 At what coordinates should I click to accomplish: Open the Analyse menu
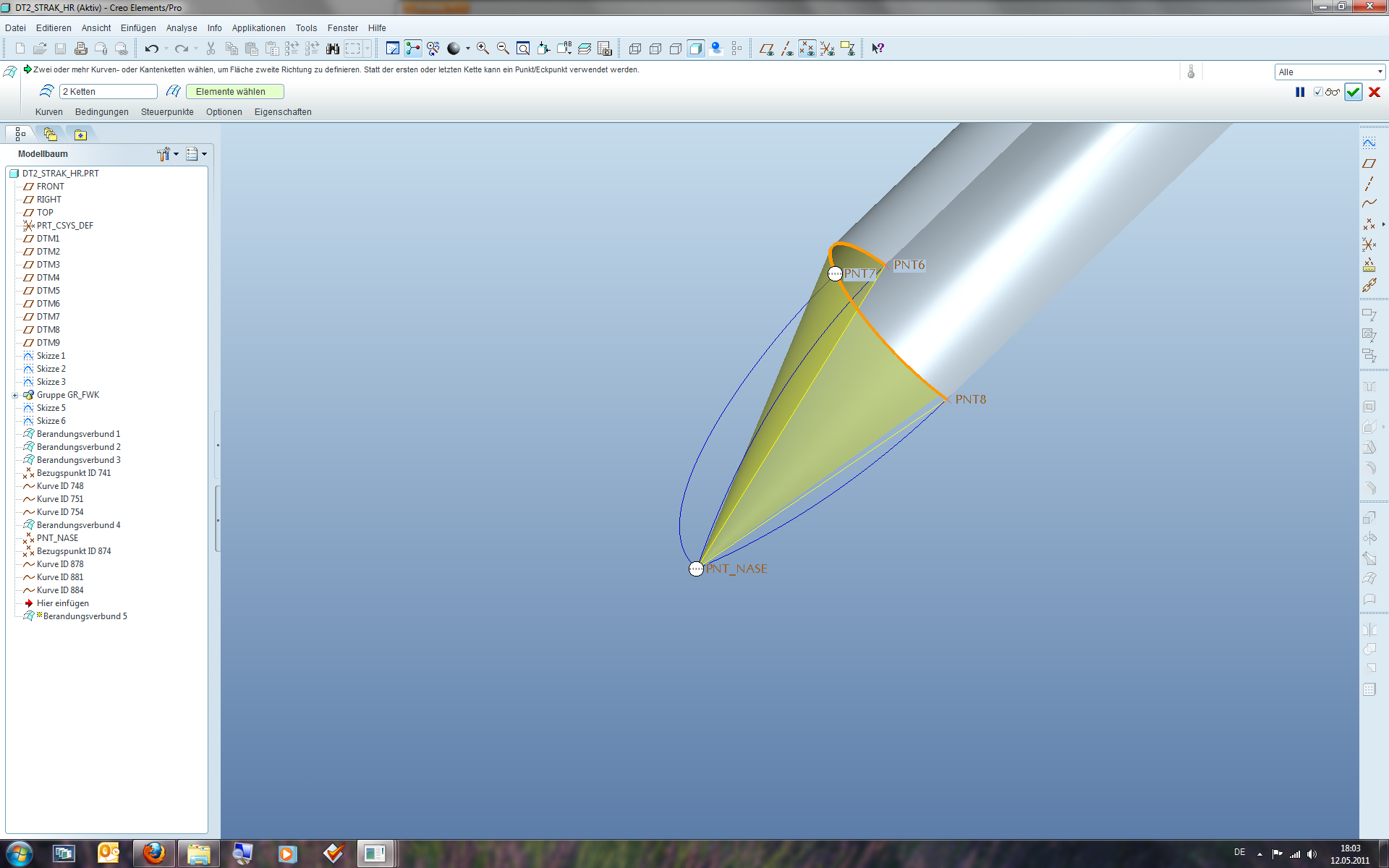[x=182, y=28]
